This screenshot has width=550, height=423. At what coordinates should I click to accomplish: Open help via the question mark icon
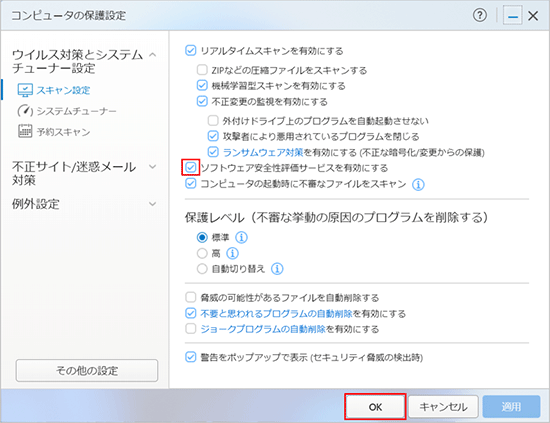479,15
